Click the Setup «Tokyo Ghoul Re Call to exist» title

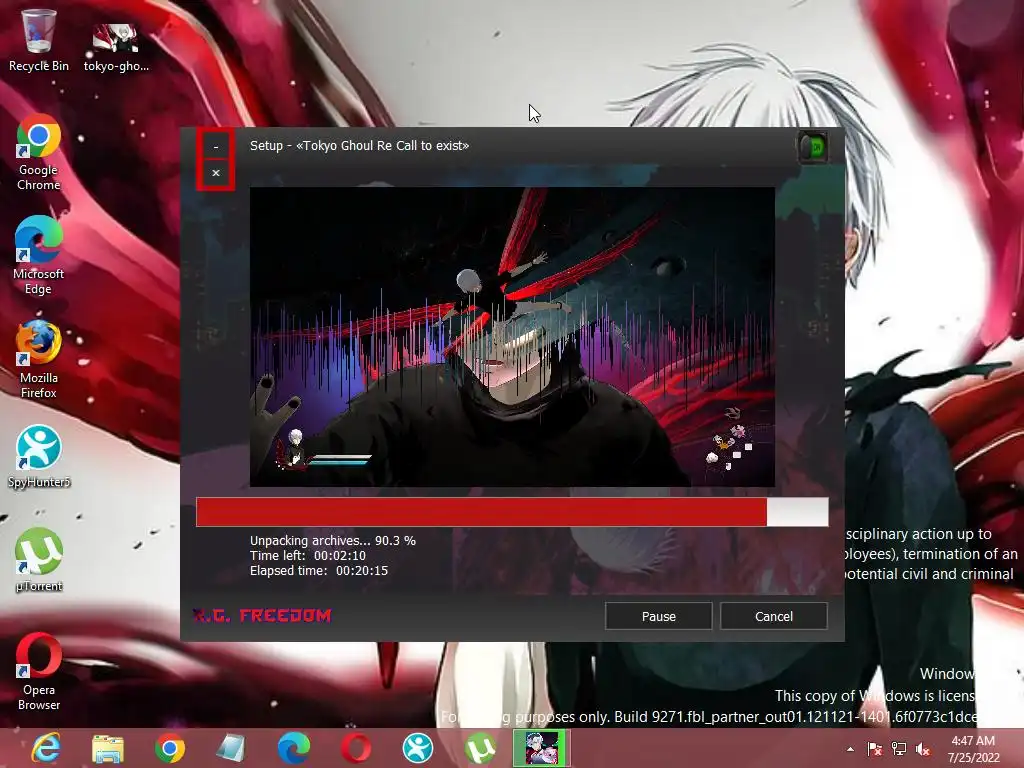click(359, 146)
